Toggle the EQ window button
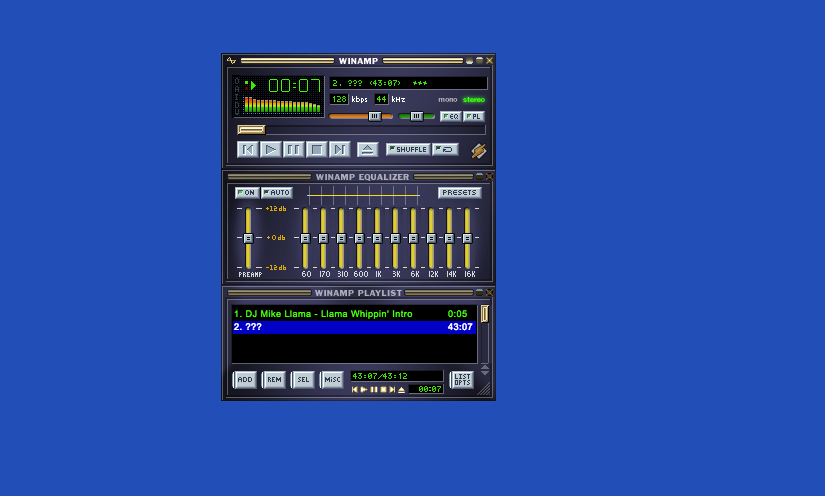The height and width of the screenshot is (496, 825). pos(451,116)
